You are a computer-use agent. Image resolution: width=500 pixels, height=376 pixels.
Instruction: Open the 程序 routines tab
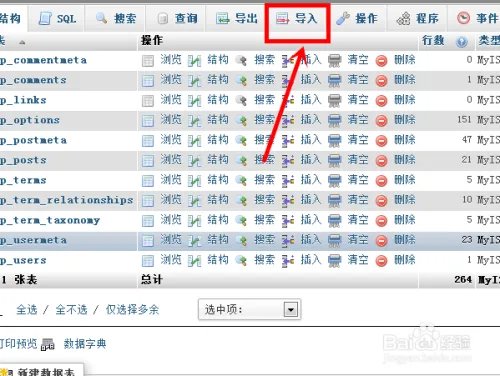pyautogui.click(x=417, y=18)
